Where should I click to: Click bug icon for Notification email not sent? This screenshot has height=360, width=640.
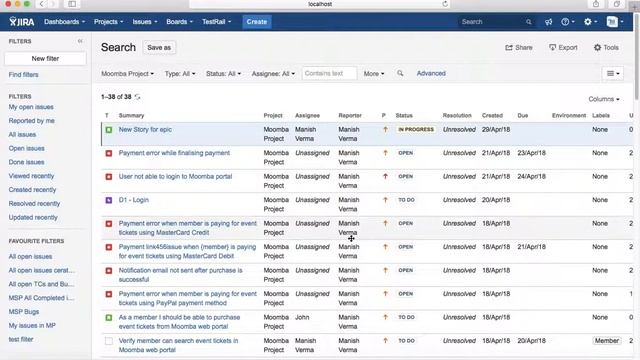click(x=109, y=271)
